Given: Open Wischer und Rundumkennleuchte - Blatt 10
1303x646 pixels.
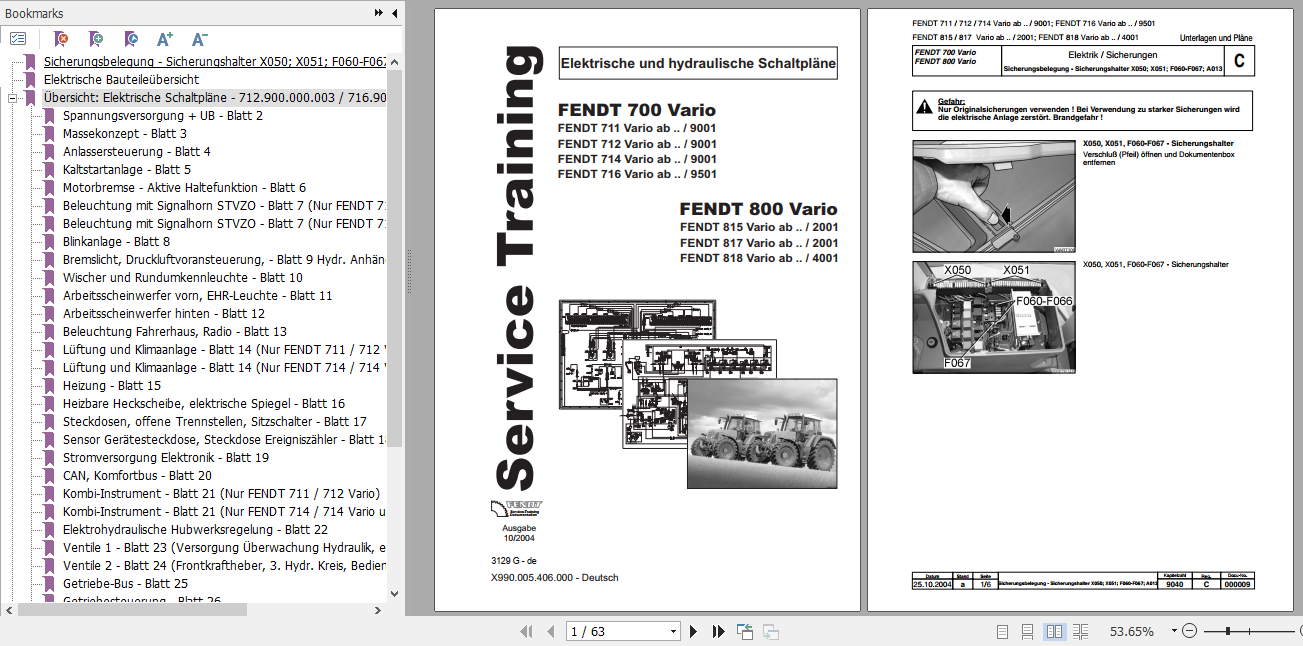Looking at the screenshot, I should click(183, 278).
